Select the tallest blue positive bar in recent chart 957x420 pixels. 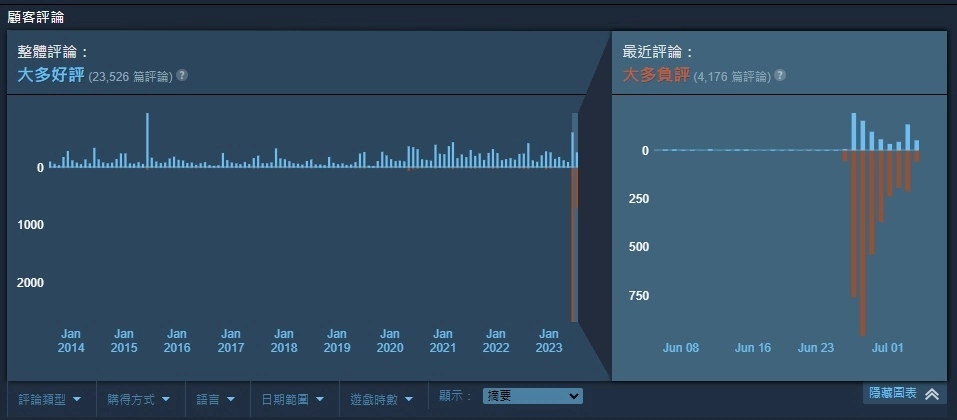853,131
